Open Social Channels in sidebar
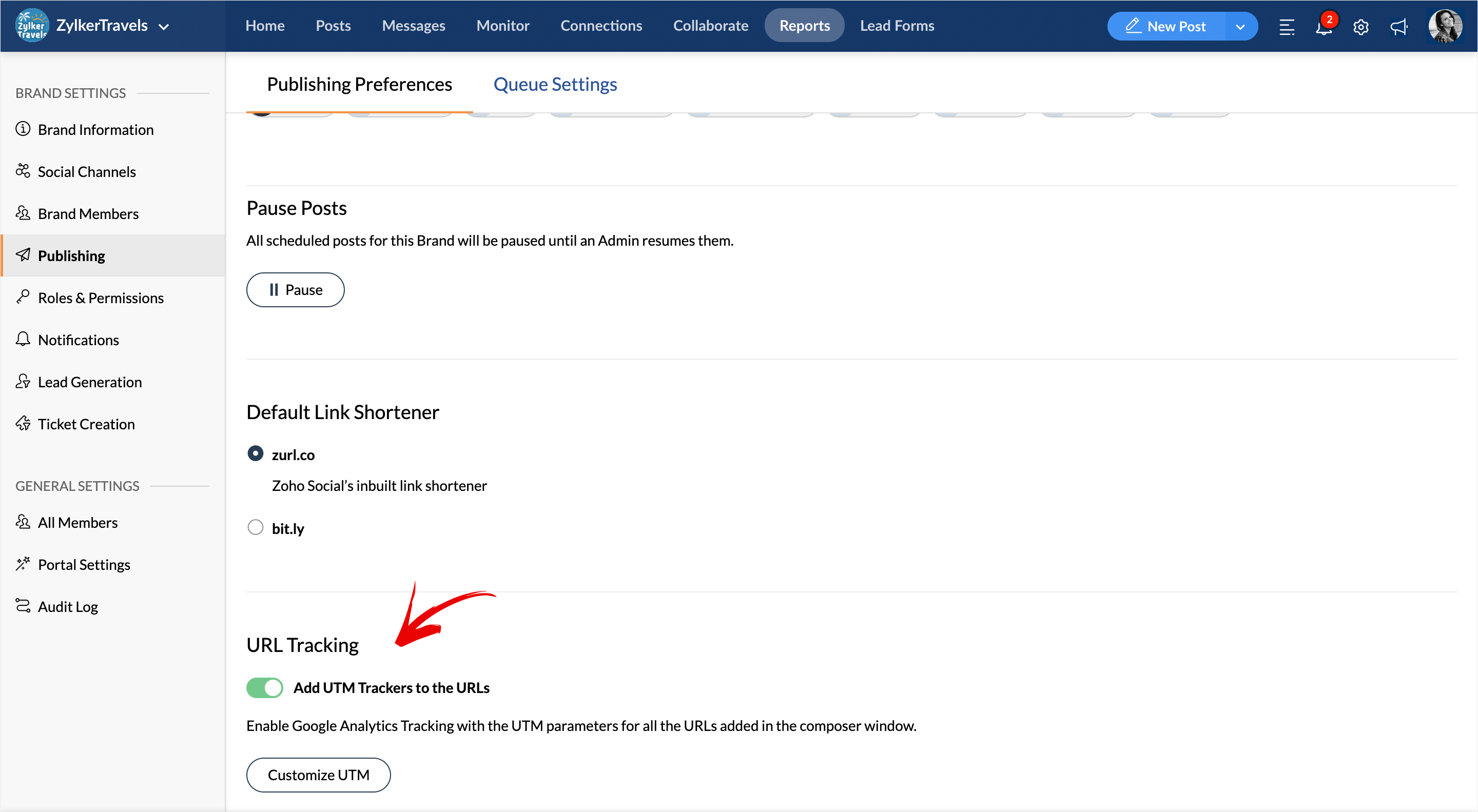The image size is (1478, 812). [87, 171]
